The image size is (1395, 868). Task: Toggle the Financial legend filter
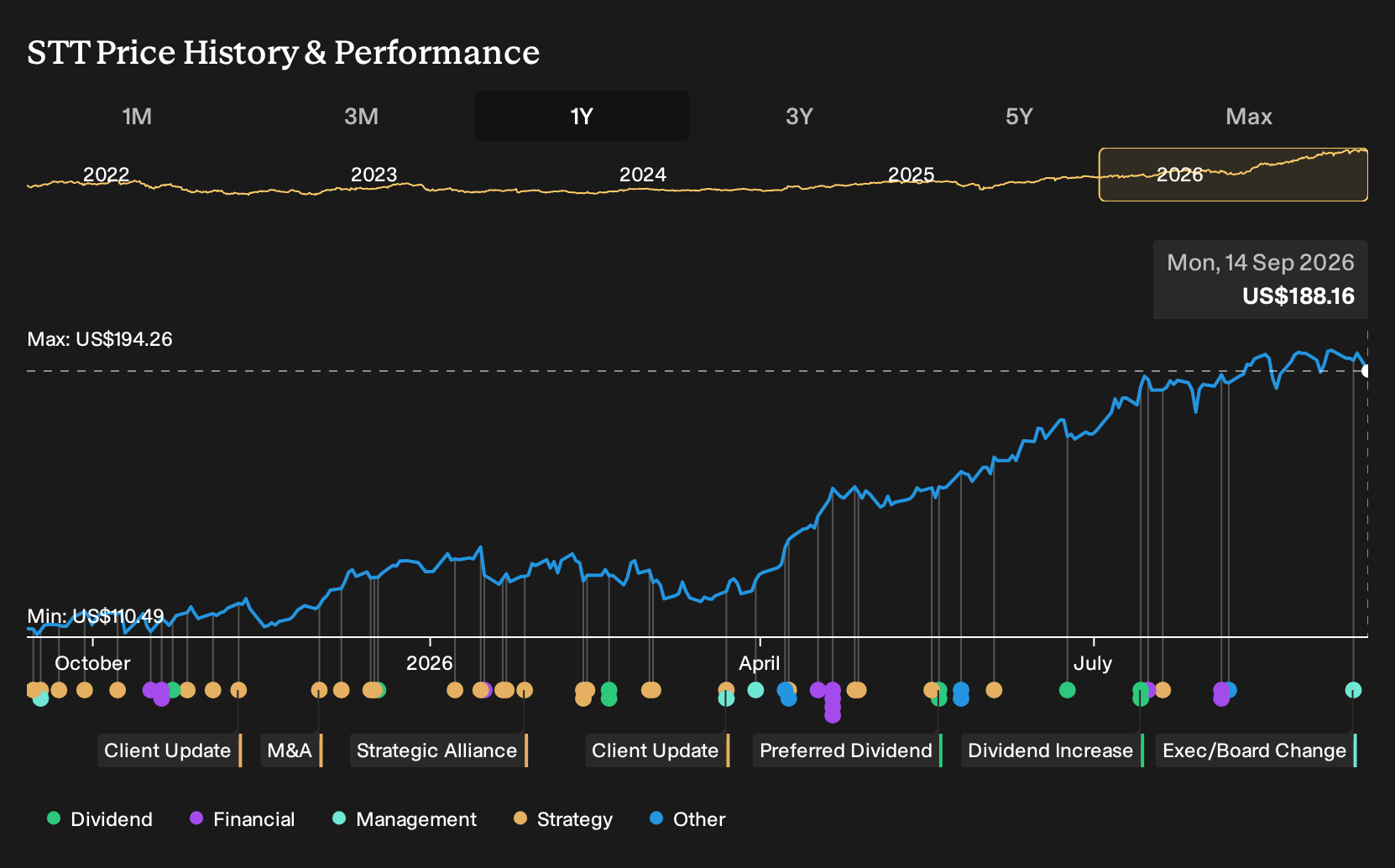[242, 819]
